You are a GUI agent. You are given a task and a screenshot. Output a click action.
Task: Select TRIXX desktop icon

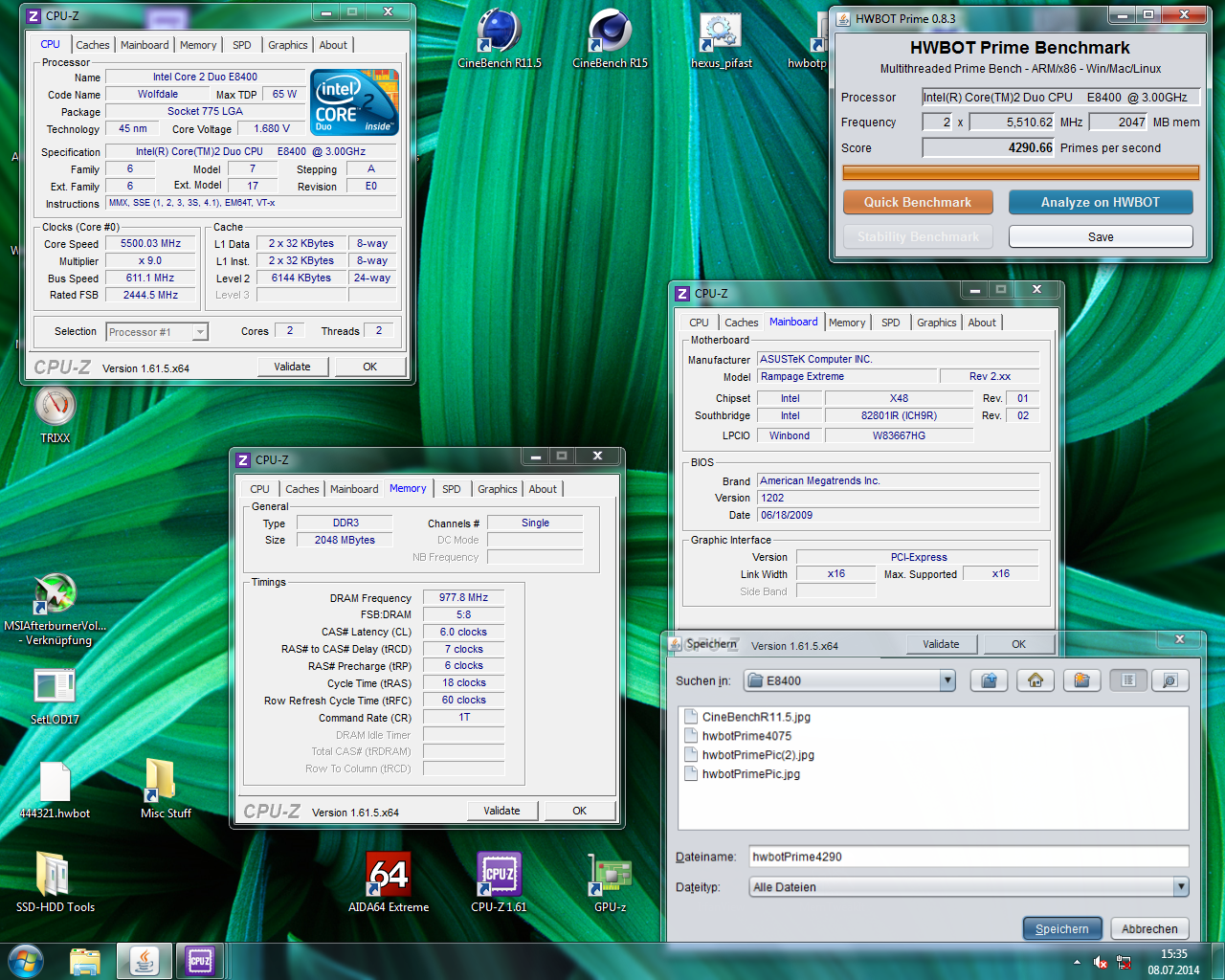tap(56, 415)
